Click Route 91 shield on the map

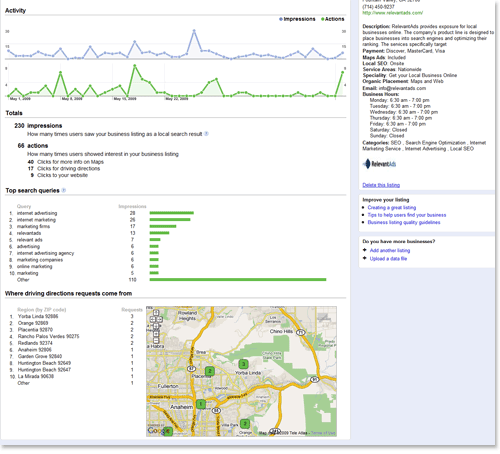[x=314, y=379]
